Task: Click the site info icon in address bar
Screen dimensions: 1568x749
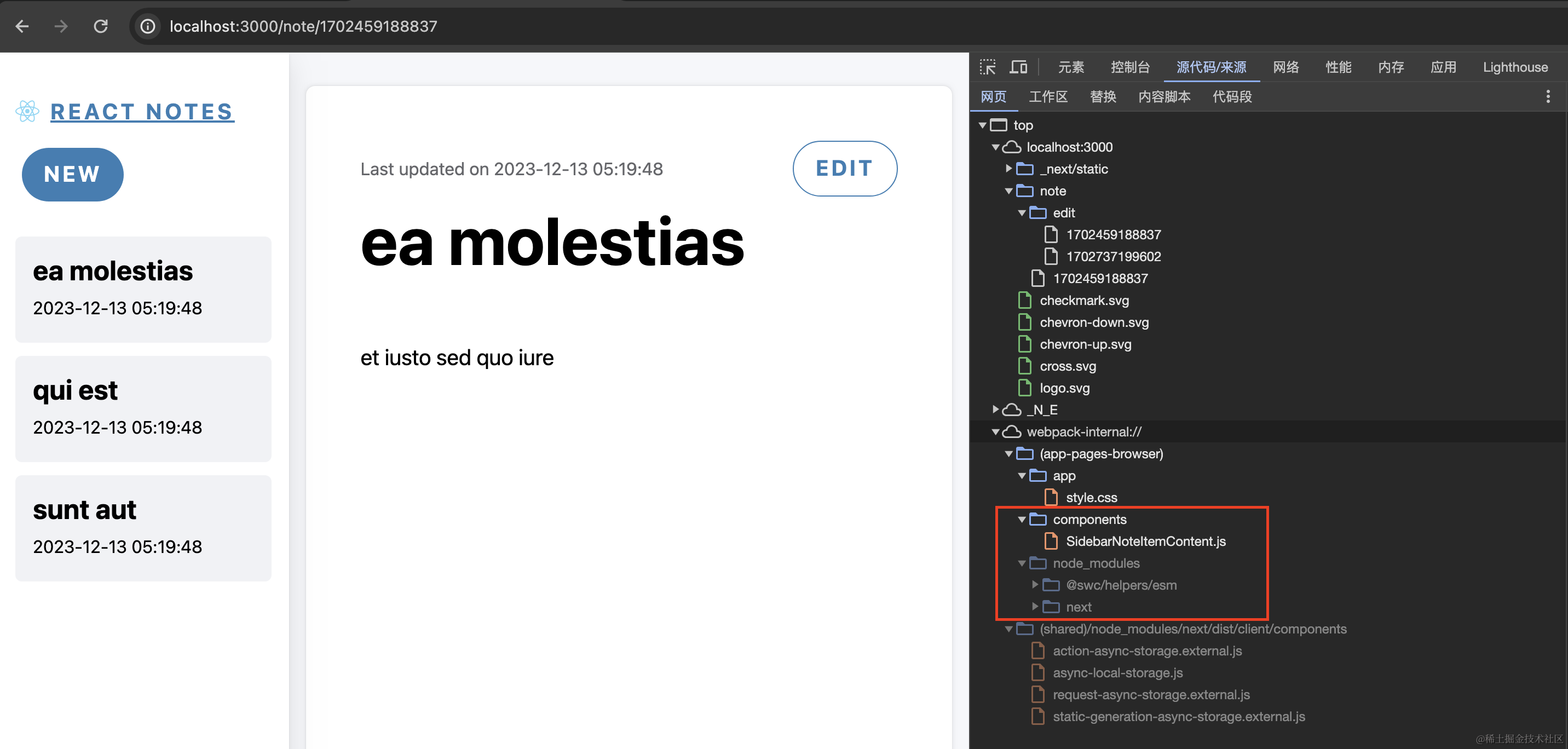Action: pyautogui.click(x=148, y=26)
